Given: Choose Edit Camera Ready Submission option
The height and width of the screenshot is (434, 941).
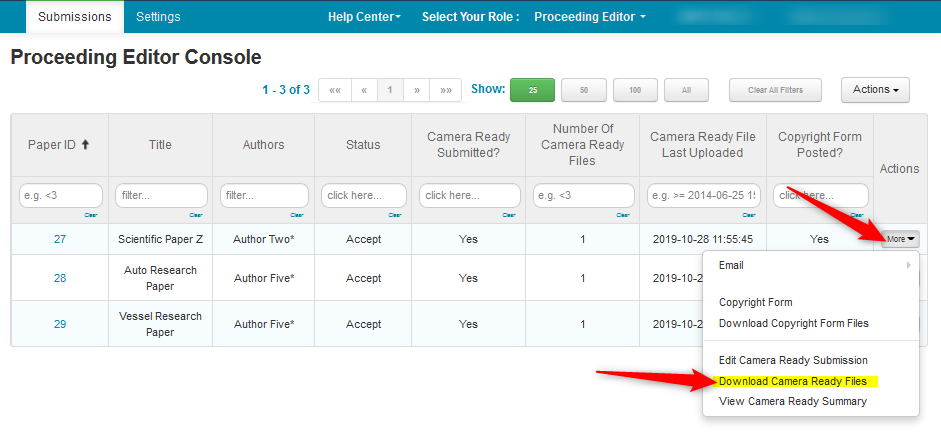Looking at the screenshot, I should (793, 360).
